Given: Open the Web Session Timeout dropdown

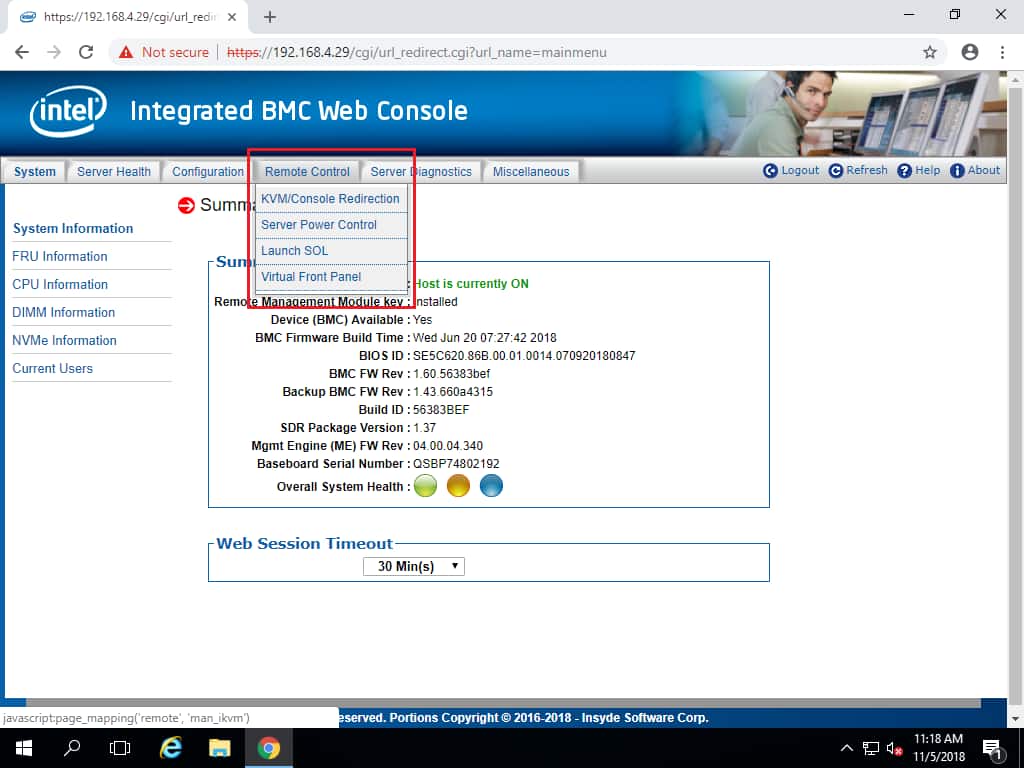Looking at the screenshot, I should tap(413, 566).
